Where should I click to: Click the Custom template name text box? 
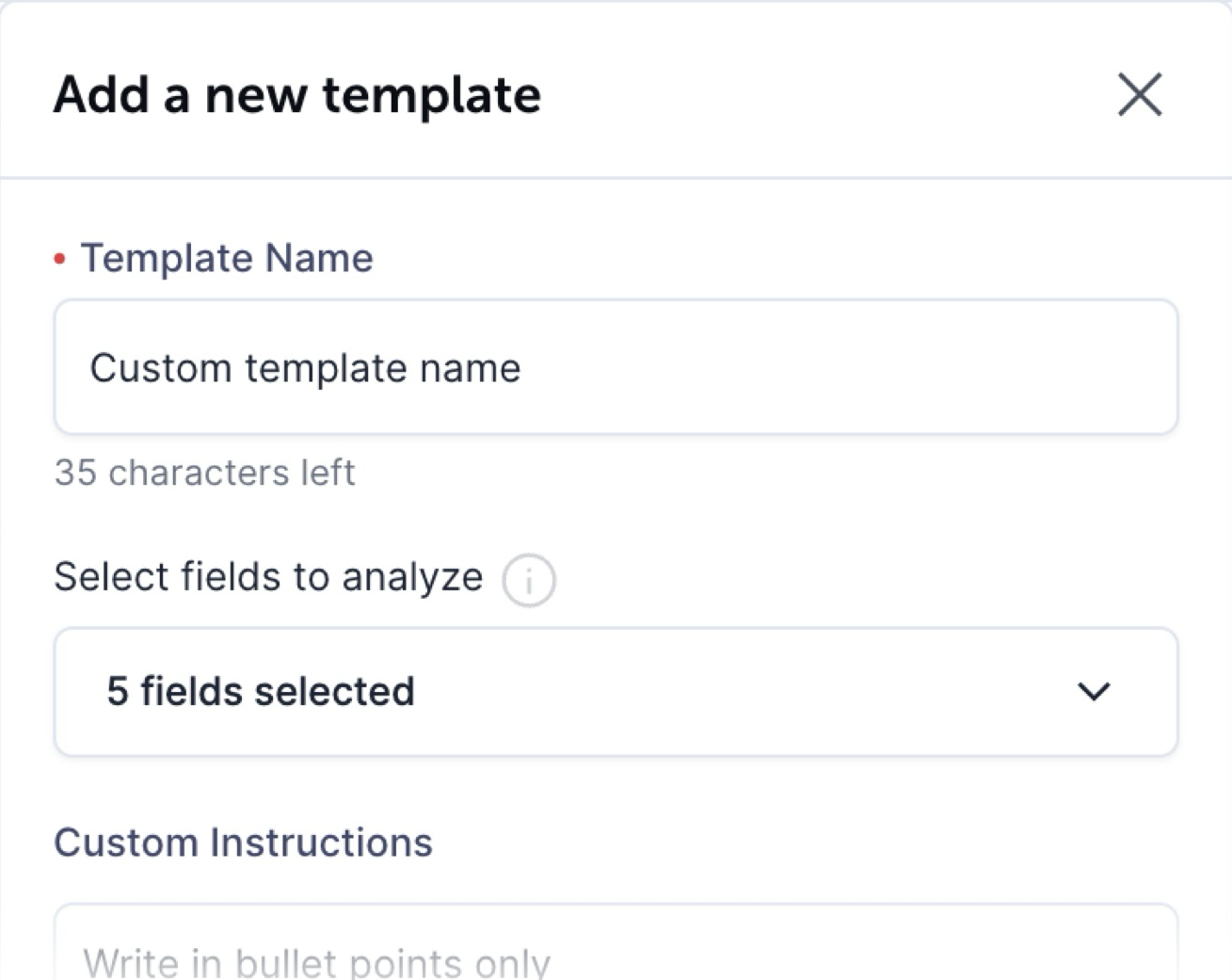pos(616,367)
